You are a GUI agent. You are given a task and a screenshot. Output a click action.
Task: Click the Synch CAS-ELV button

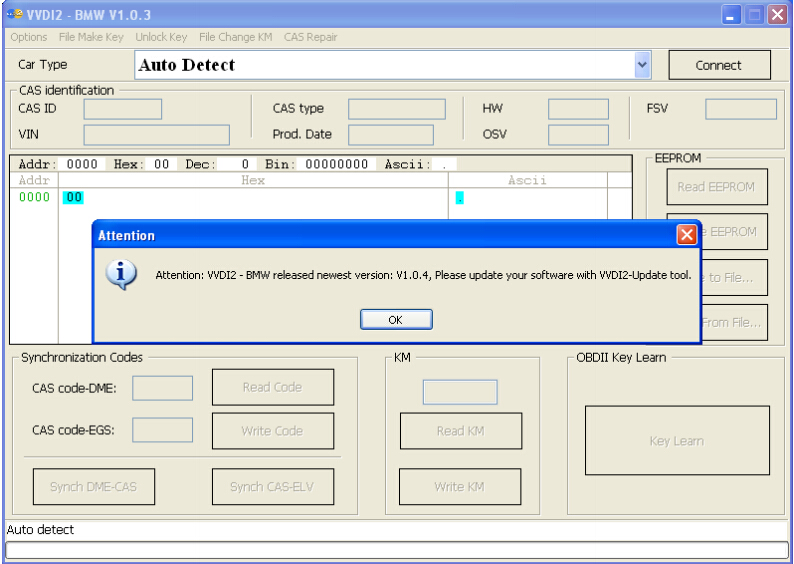[x=273, y=487]
